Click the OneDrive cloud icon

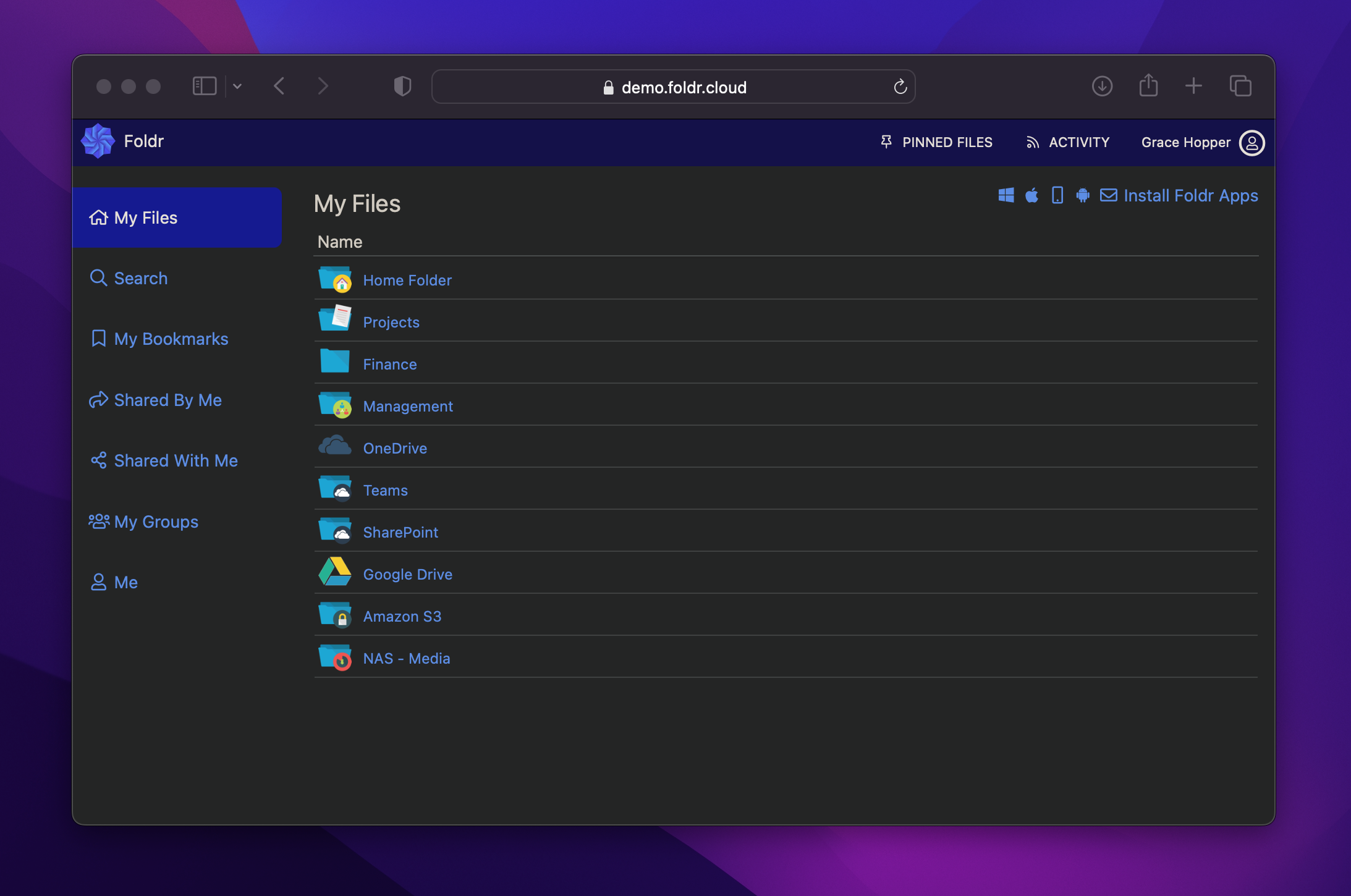pyautogui.click(x=334, y=446)
